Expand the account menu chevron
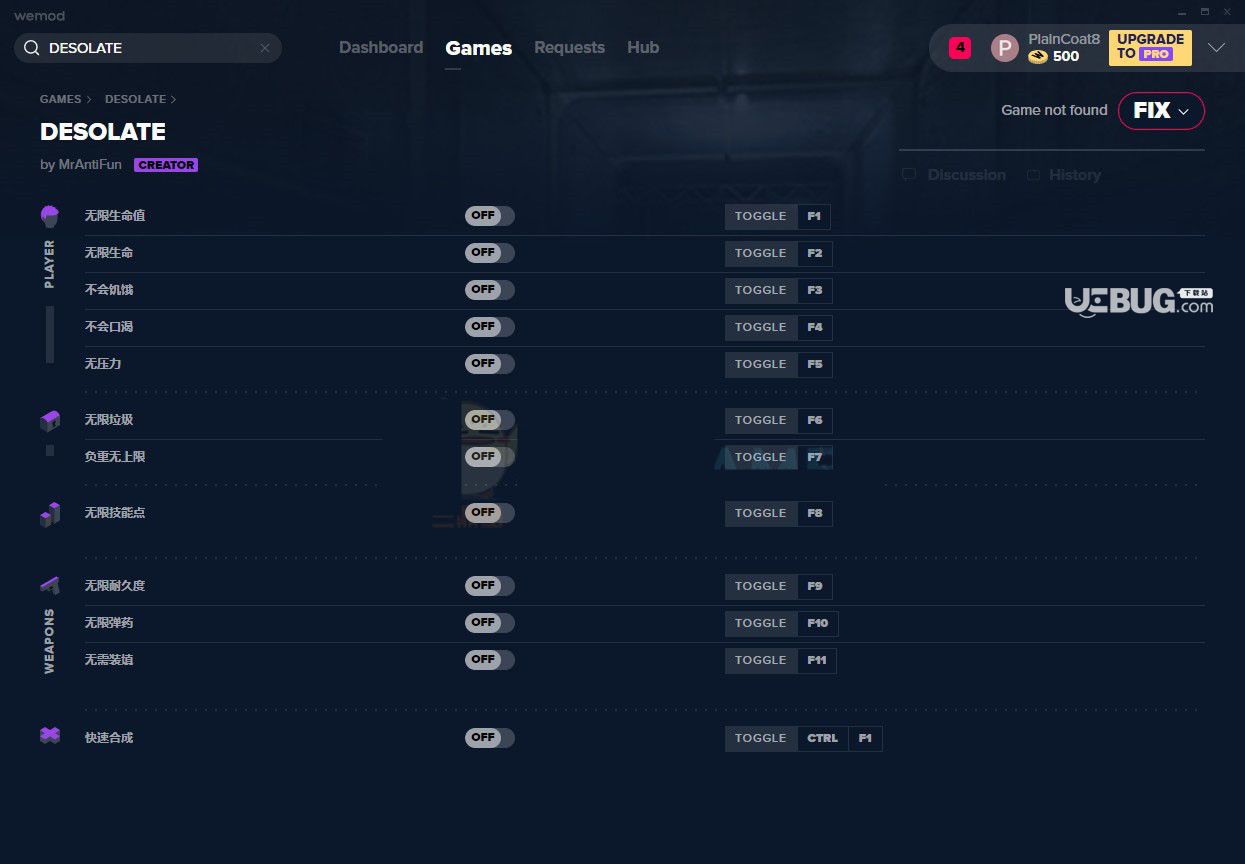 pos(1216,48)
